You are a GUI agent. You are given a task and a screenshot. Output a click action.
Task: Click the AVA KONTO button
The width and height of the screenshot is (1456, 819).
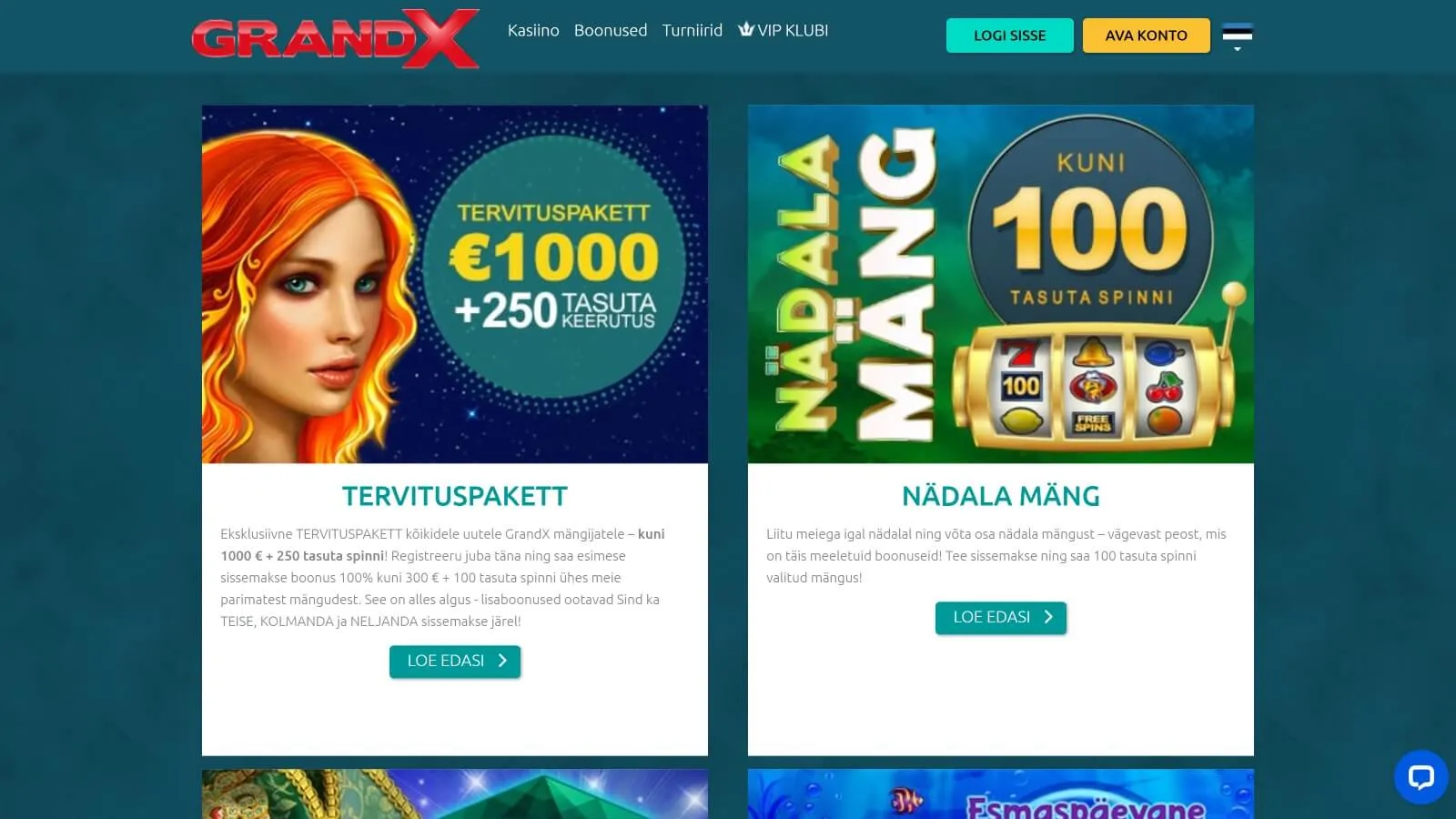tap(1147, 35)
